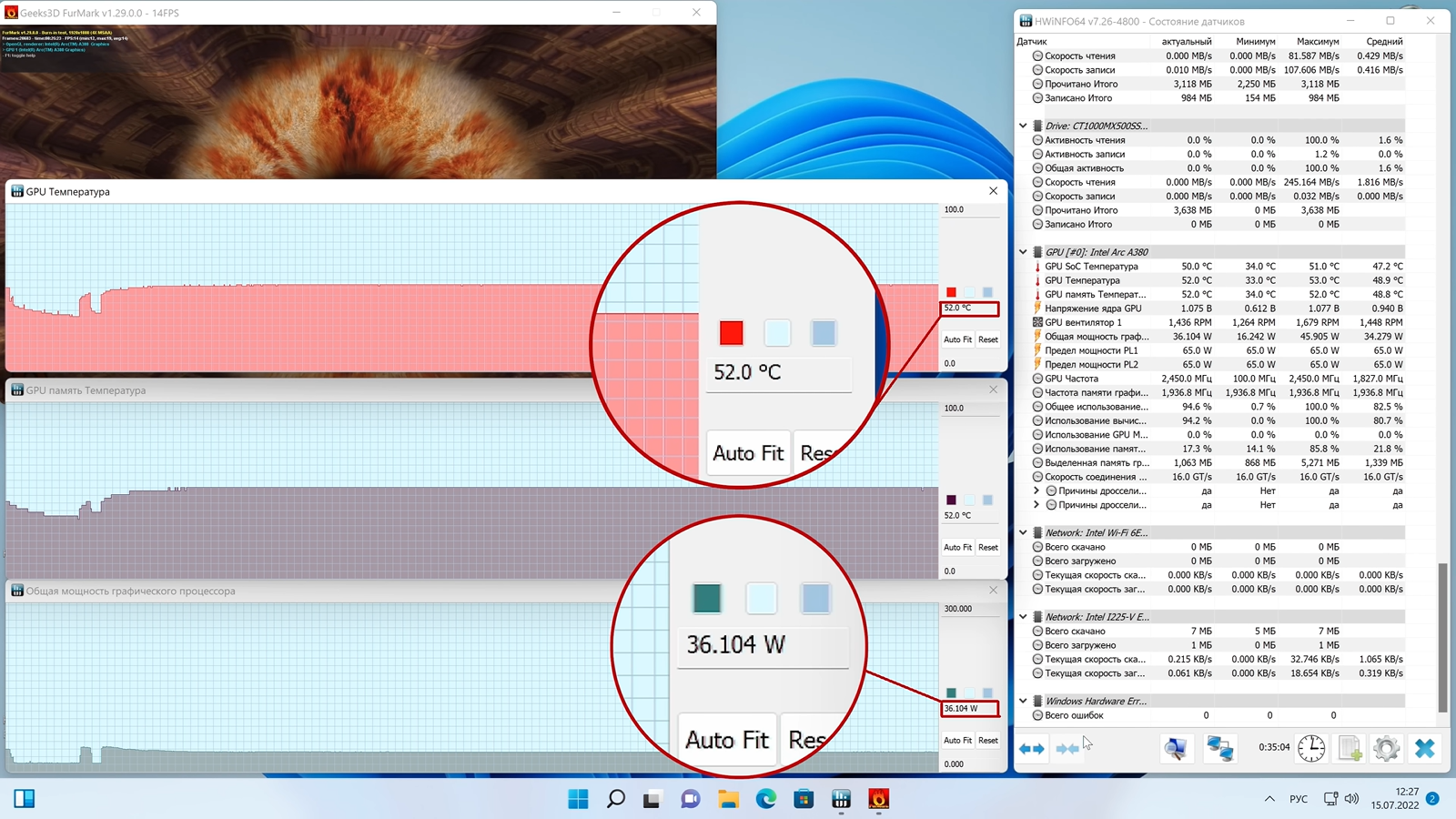
Task: Click the expand columns blue arrows icon
Action: click(x=1031, y=749)
